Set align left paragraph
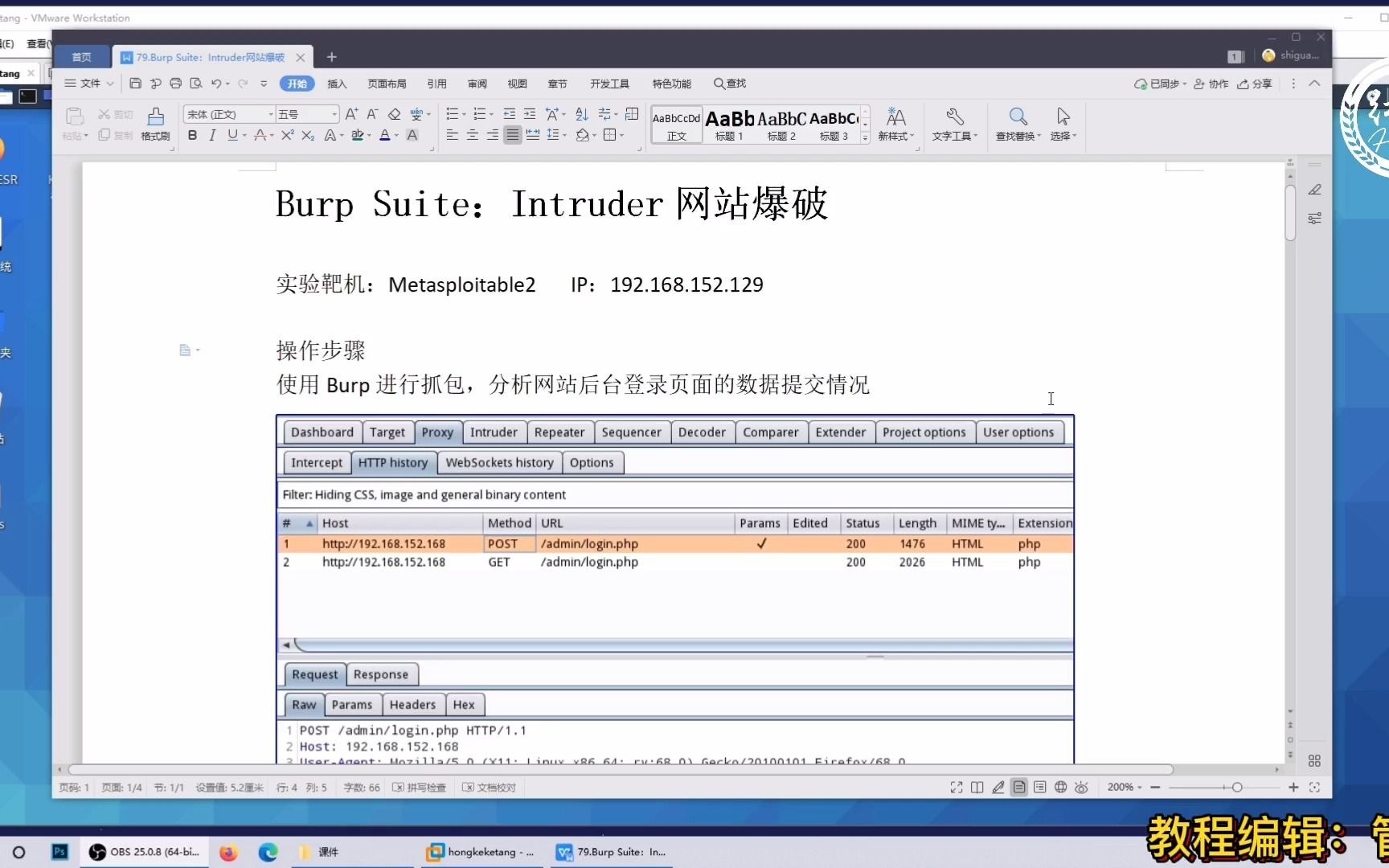The width and height of the screenshot is (1389, 868). point(453,135)
